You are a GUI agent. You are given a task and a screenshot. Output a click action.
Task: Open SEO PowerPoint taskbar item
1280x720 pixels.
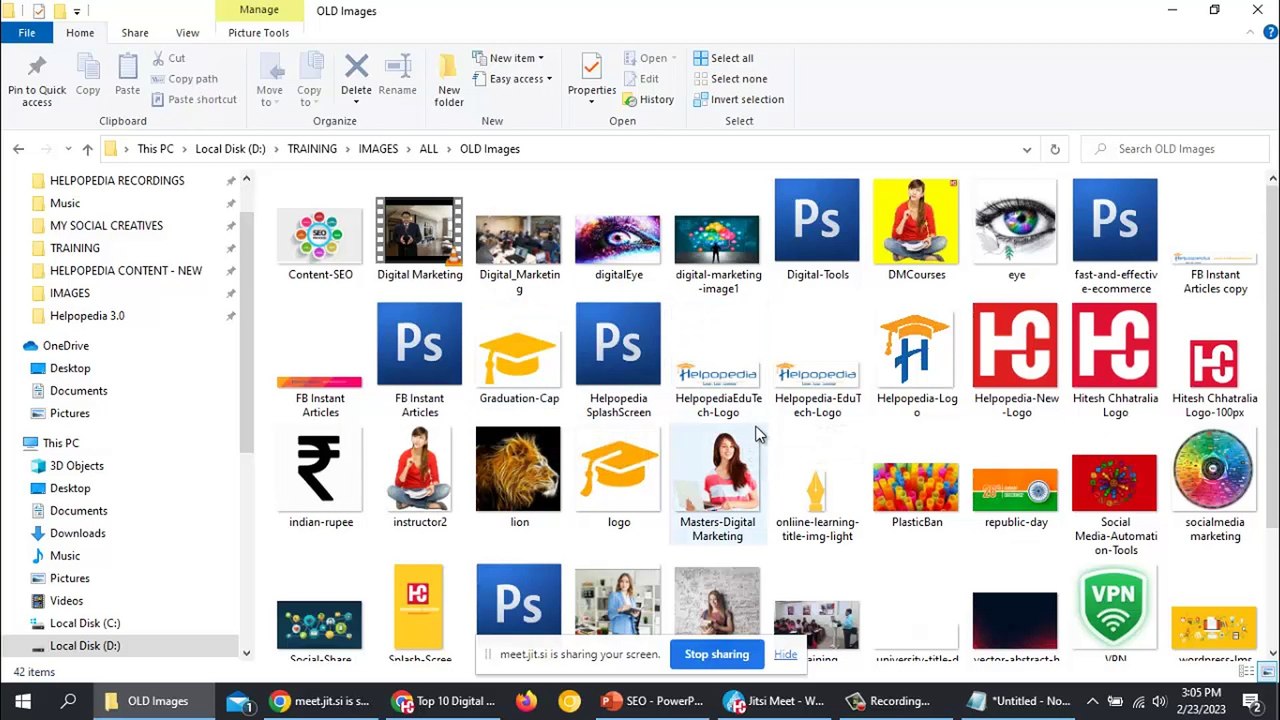(x=653, y=701)
